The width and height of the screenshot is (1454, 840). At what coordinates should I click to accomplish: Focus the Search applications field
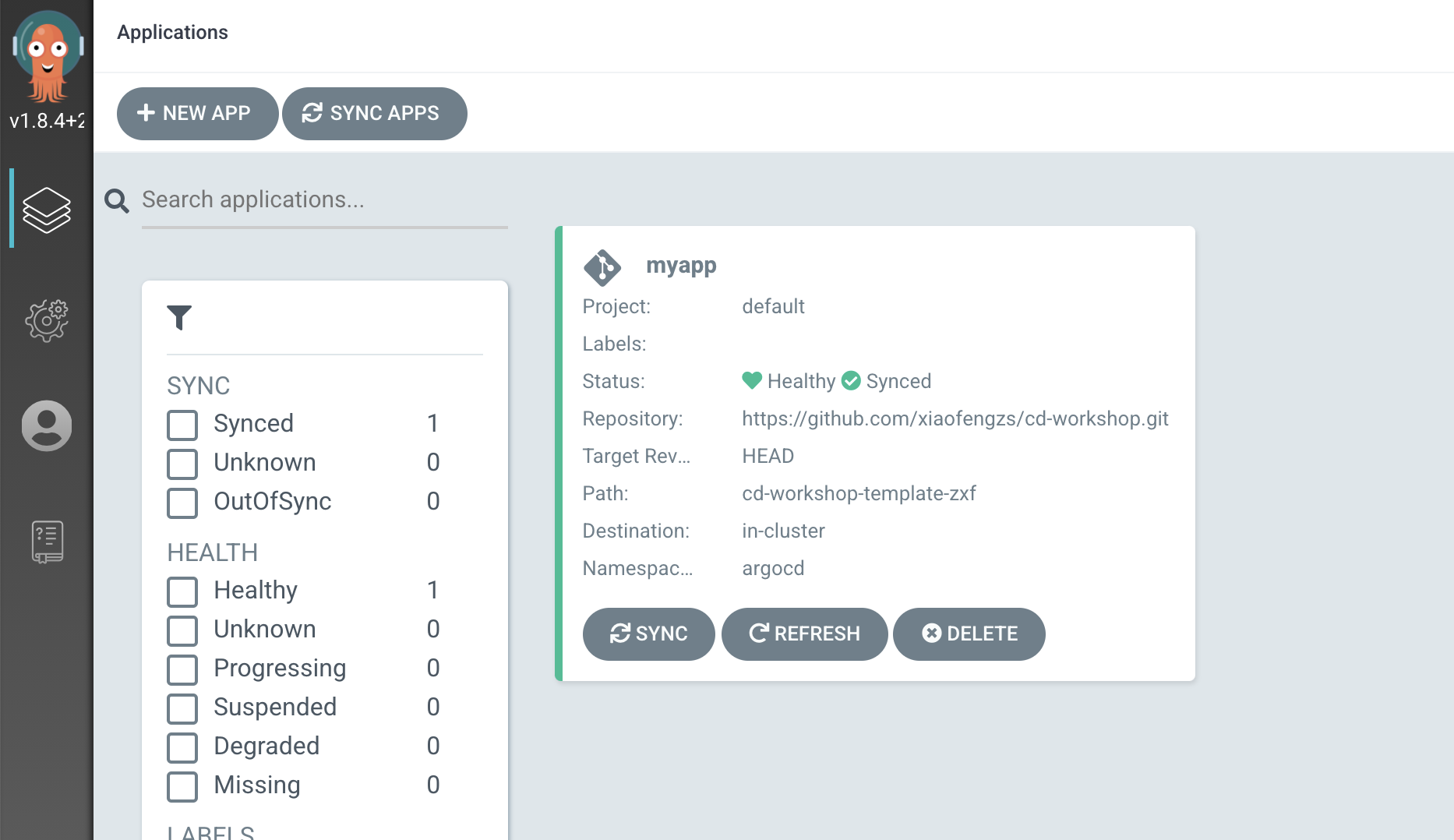[x=325, y=200]
